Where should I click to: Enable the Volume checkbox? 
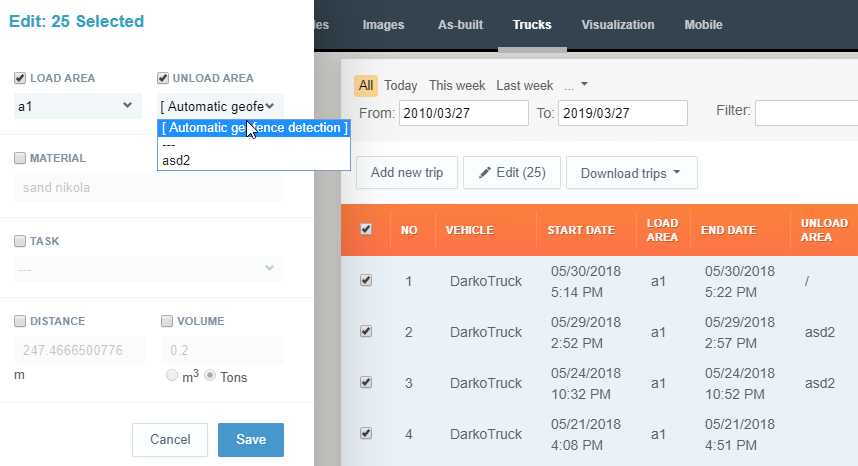[167, 321]
